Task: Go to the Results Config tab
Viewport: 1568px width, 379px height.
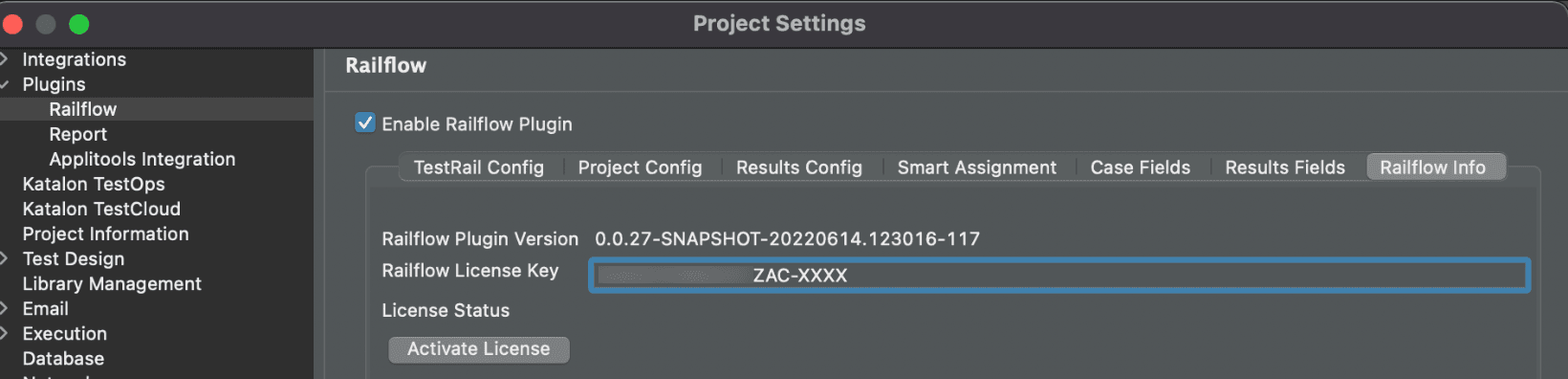Action: click(x=799, y=167)
